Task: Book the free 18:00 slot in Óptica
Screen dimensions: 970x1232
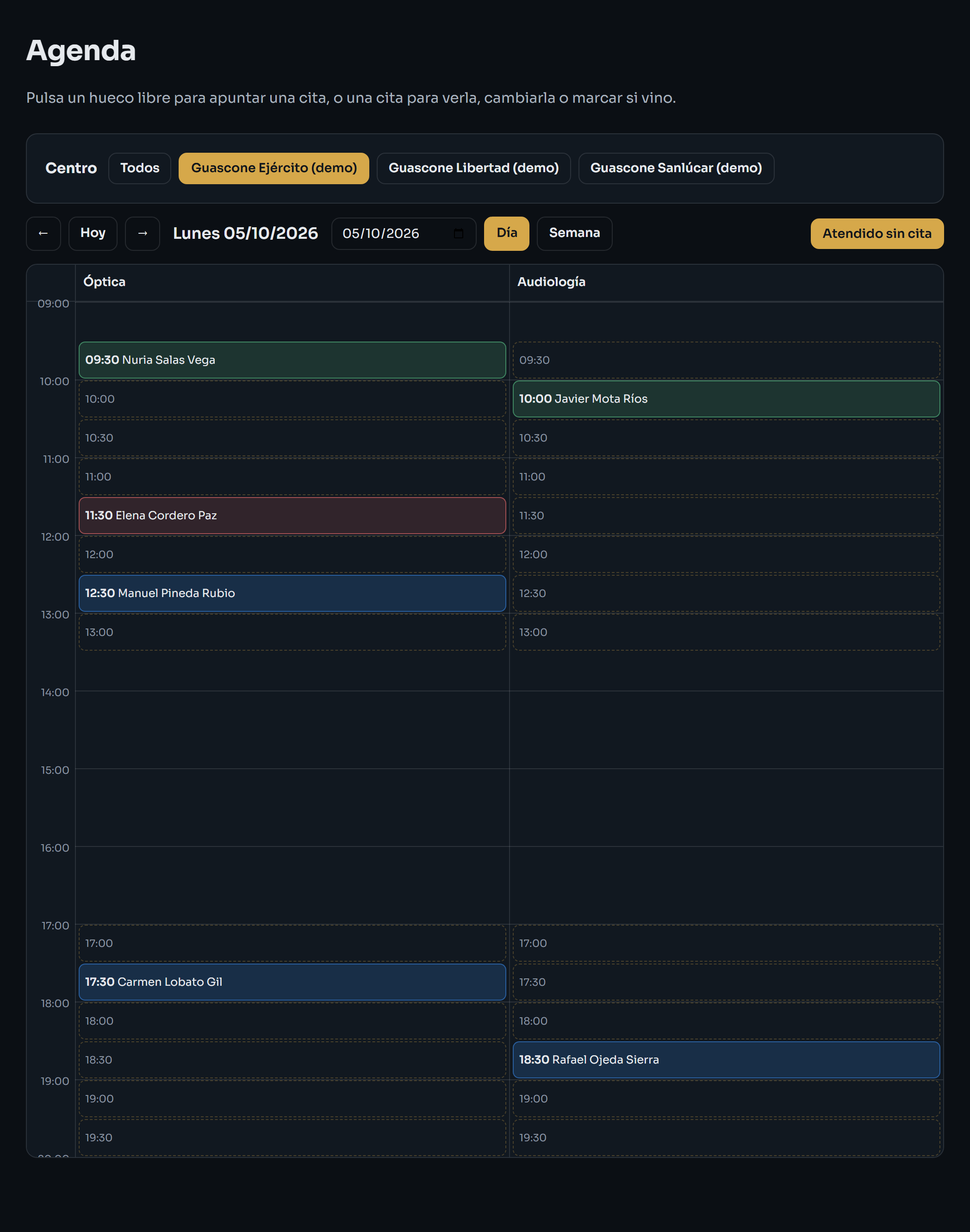Action: (x=292, y=1021)
